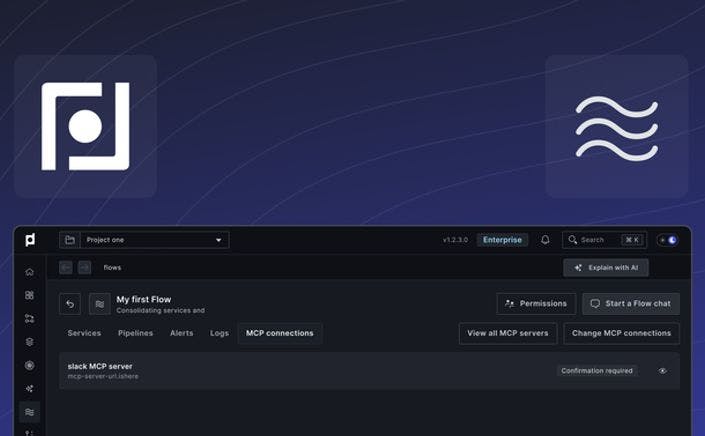The height and width of the screenshot is (436, 705).
Task: Open the layers stack sidebar icon
Action: [x=30, y=342]
